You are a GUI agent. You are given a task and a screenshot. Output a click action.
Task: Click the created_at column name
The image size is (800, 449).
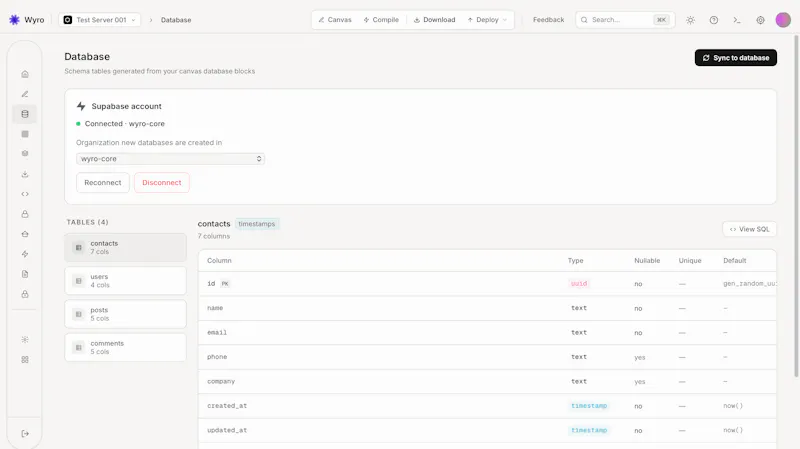click(227, 406)
